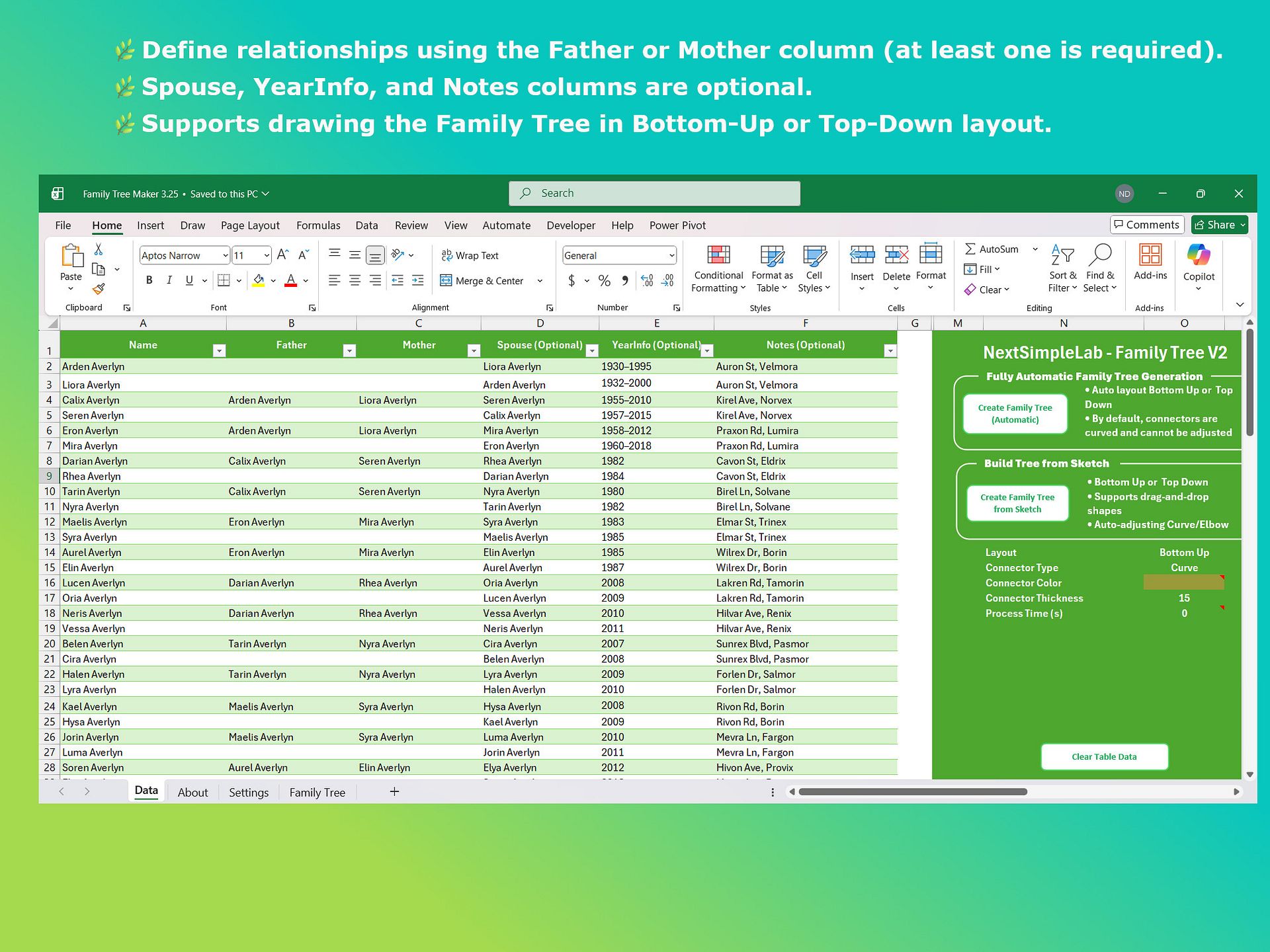Select the Cut scissors icon
Image resolution: width=1270 pixels, height=952 pixels.
99,249
